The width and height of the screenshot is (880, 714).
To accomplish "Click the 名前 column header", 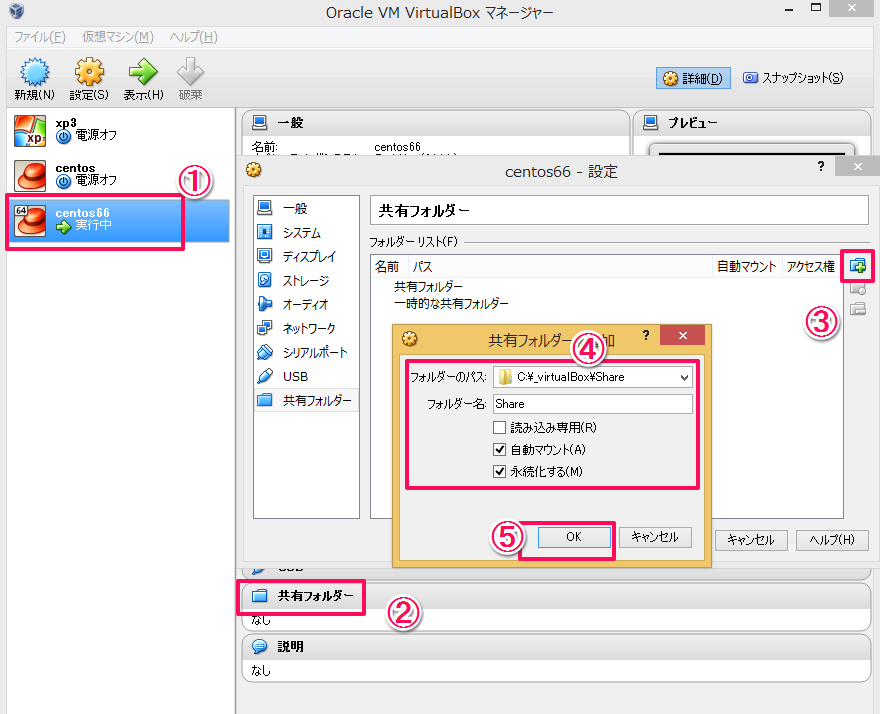I will 387,267.
